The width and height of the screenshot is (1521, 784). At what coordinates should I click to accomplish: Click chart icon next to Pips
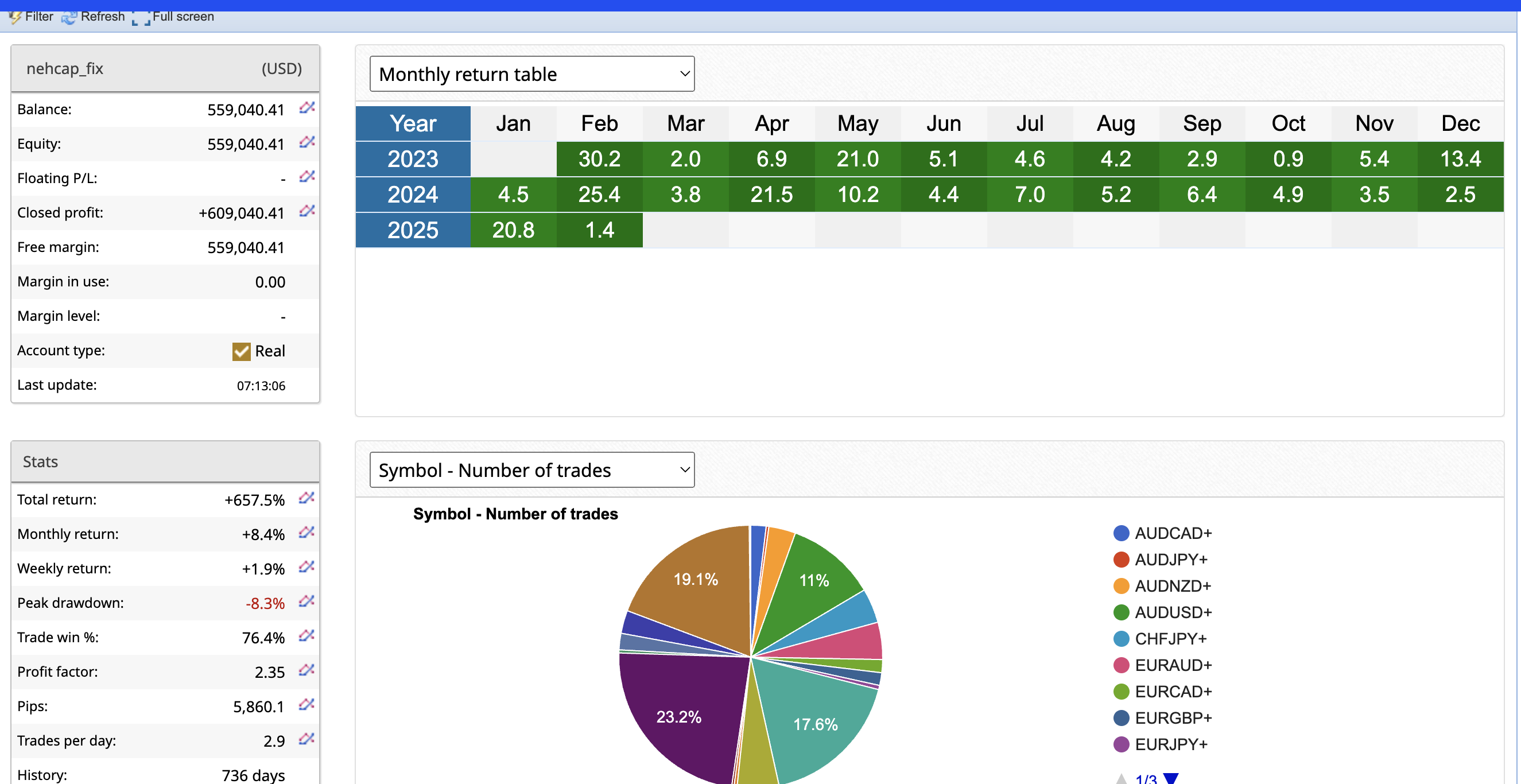tap(306, 704)
